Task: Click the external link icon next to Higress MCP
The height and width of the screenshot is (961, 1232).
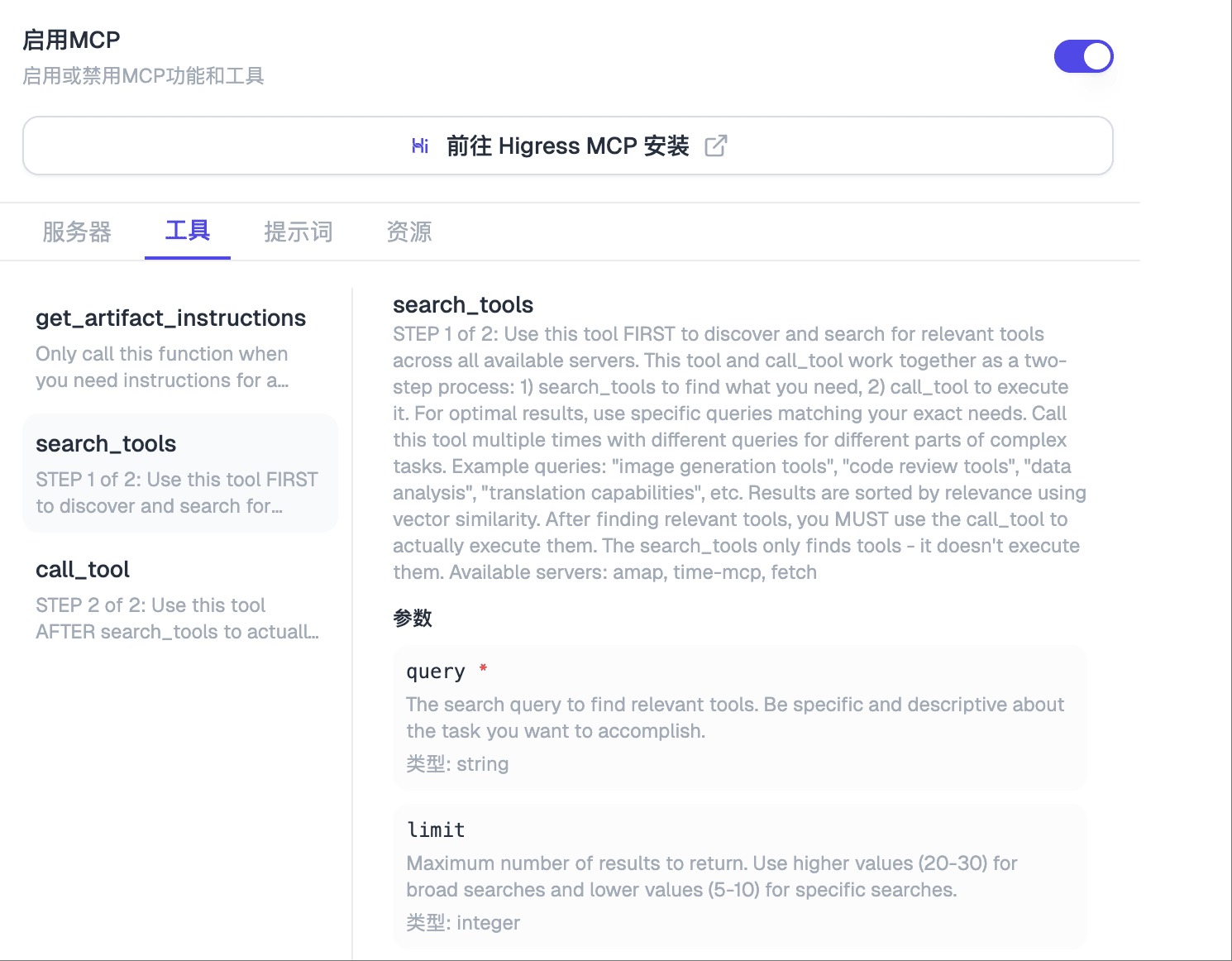Action: click(715, 146)
